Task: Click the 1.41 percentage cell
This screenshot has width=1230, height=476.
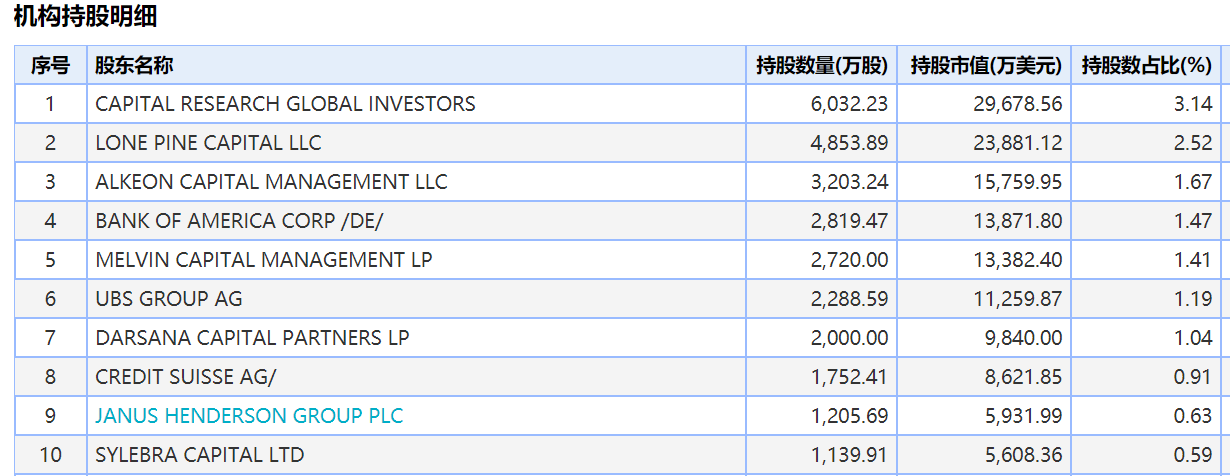Action: [x=1147, y=260]
